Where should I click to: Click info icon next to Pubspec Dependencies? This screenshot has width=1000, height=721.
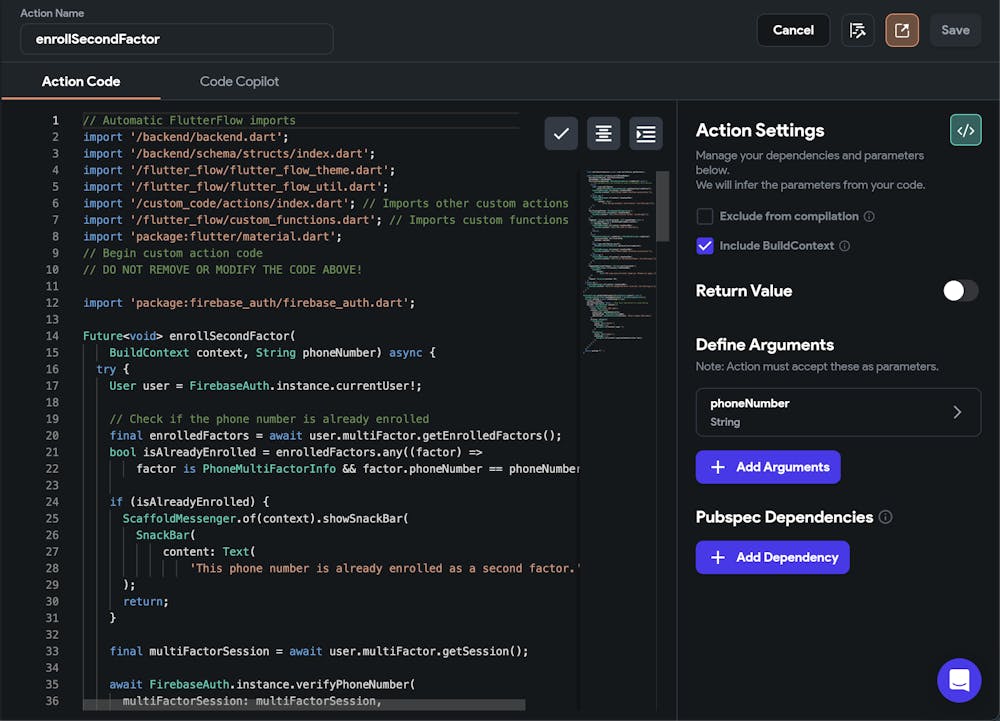click(885, 517)
